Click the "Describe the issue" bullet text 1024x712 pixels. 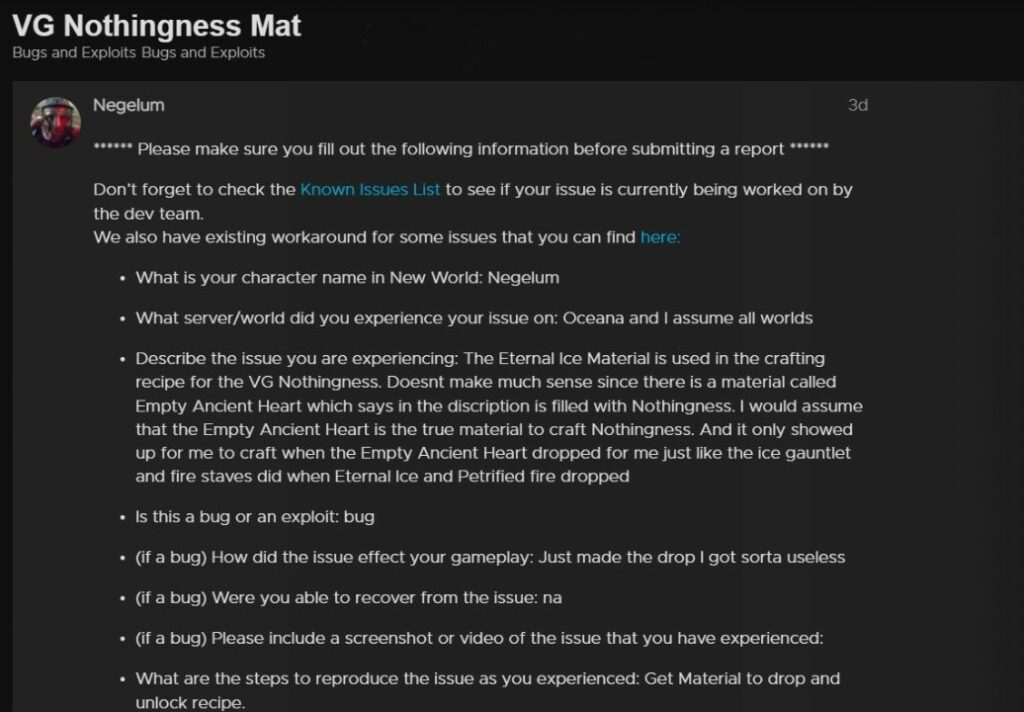pos(480,358)
